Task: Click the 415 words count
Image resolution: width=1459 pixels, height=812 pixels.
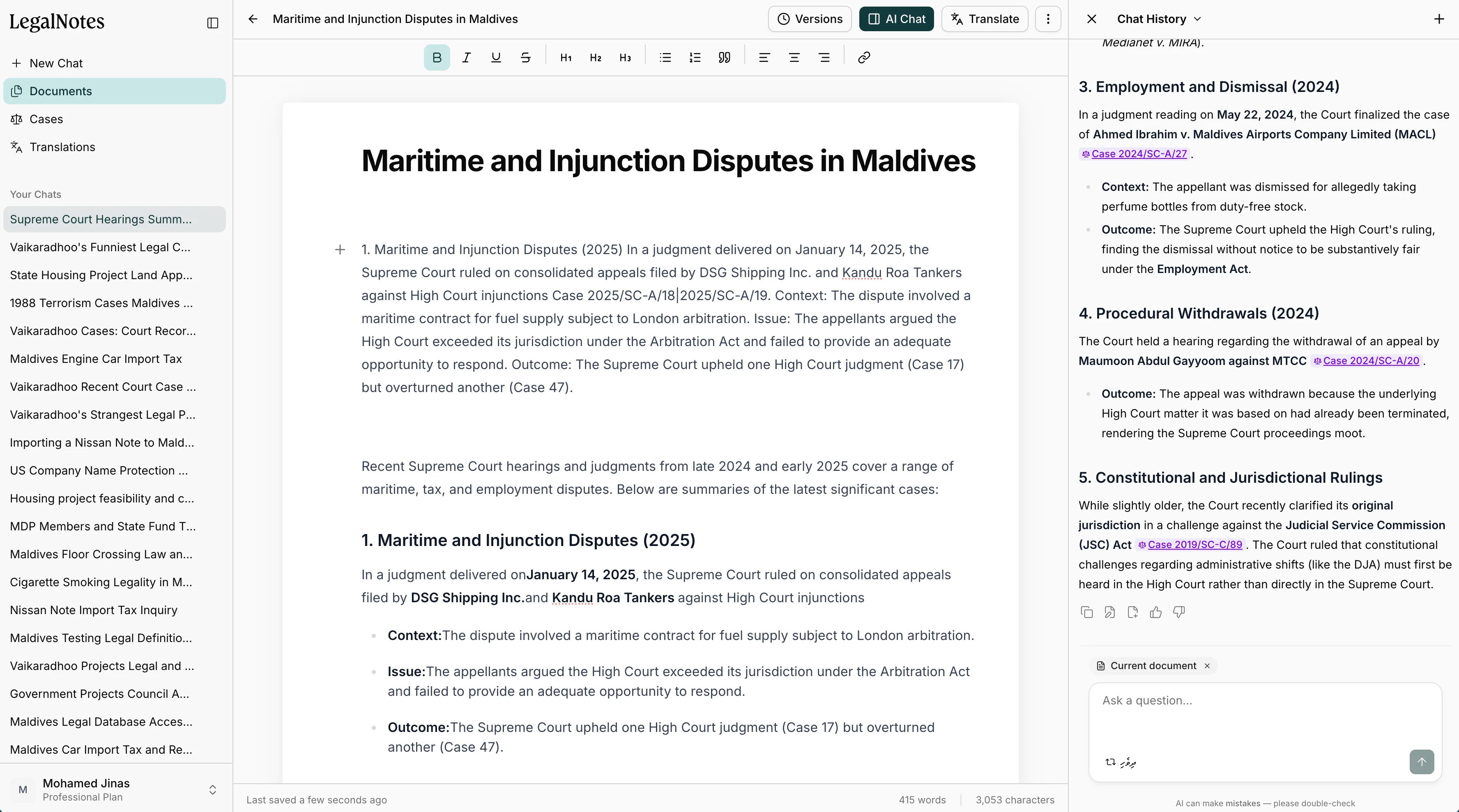Action: click(922, 800)
